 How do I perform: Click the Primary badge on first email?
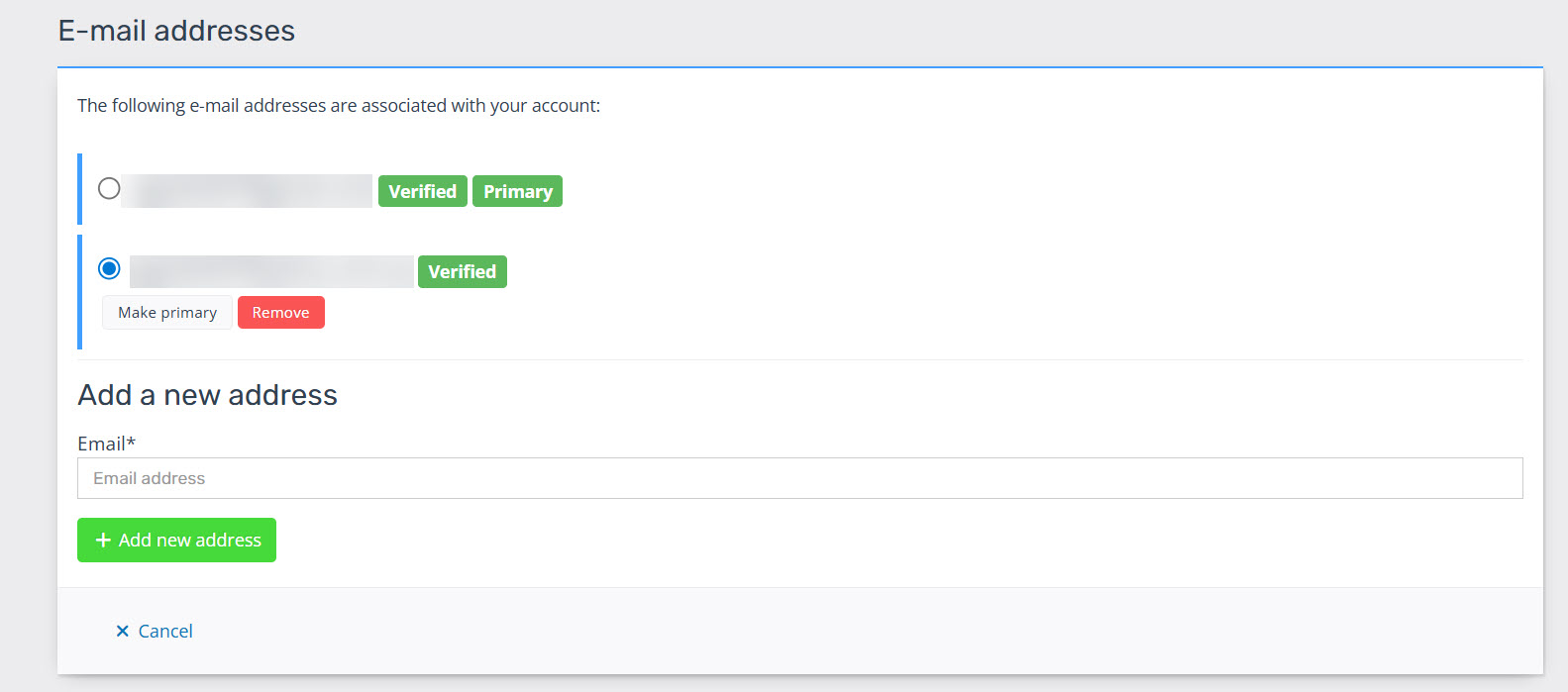(x=517, y=192)
